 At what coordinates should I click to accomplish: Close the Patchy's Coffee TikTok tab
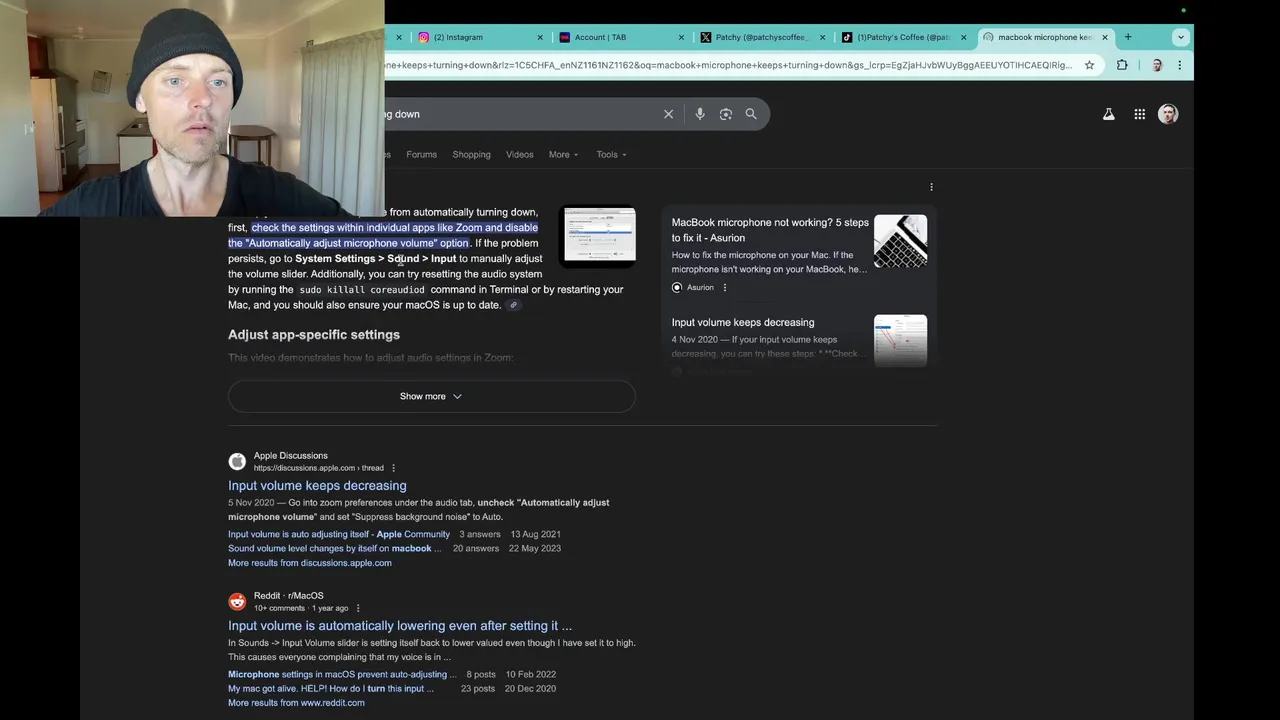coord(964,37)
